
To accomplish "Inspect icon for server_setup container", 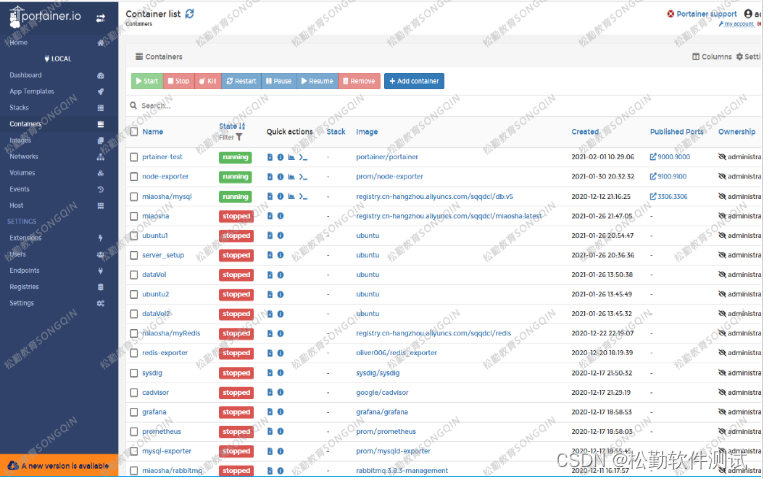I will coord(280,255).
